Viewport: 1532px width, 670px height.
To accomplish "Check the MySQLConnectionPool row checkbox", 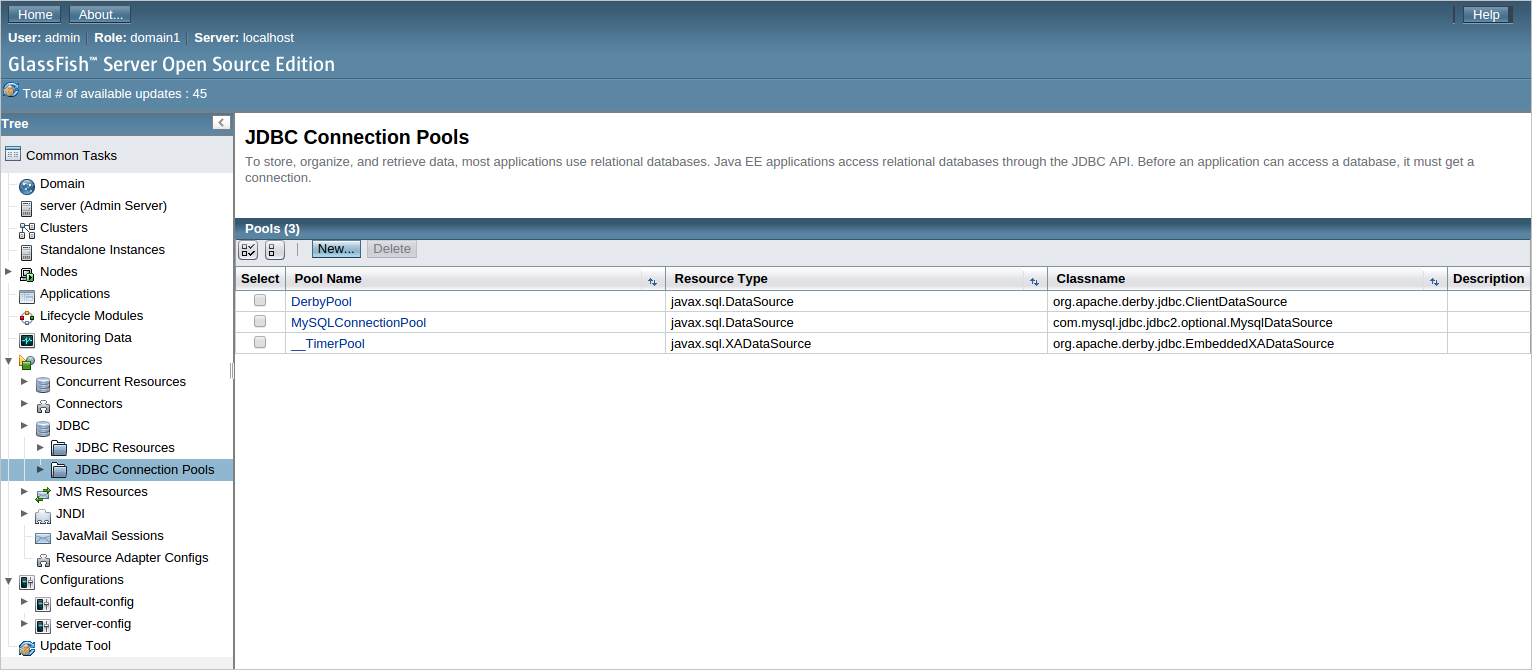I will click(x=260, y=321).
